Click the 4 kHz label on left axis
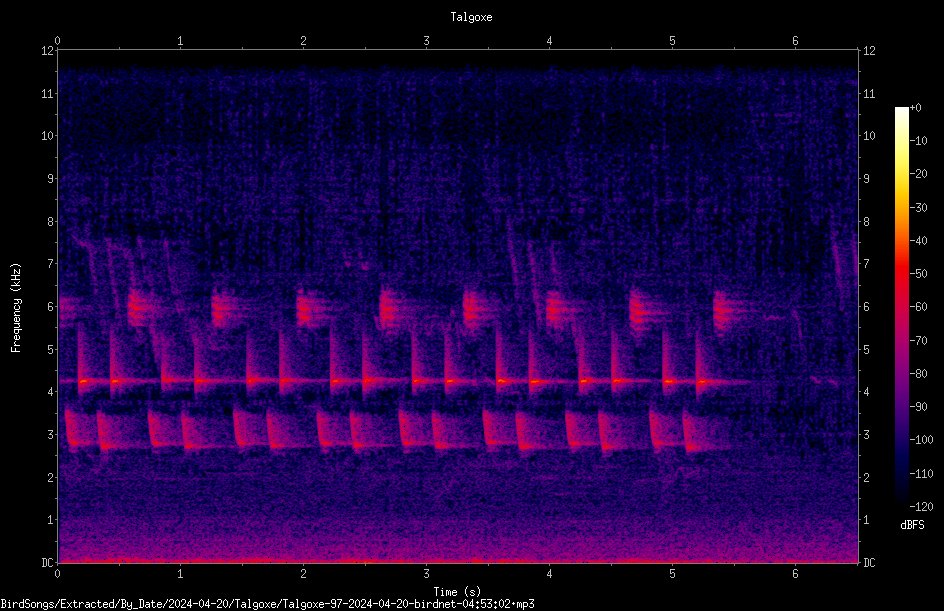Screen dimensions: 944x611 point(51,392)
